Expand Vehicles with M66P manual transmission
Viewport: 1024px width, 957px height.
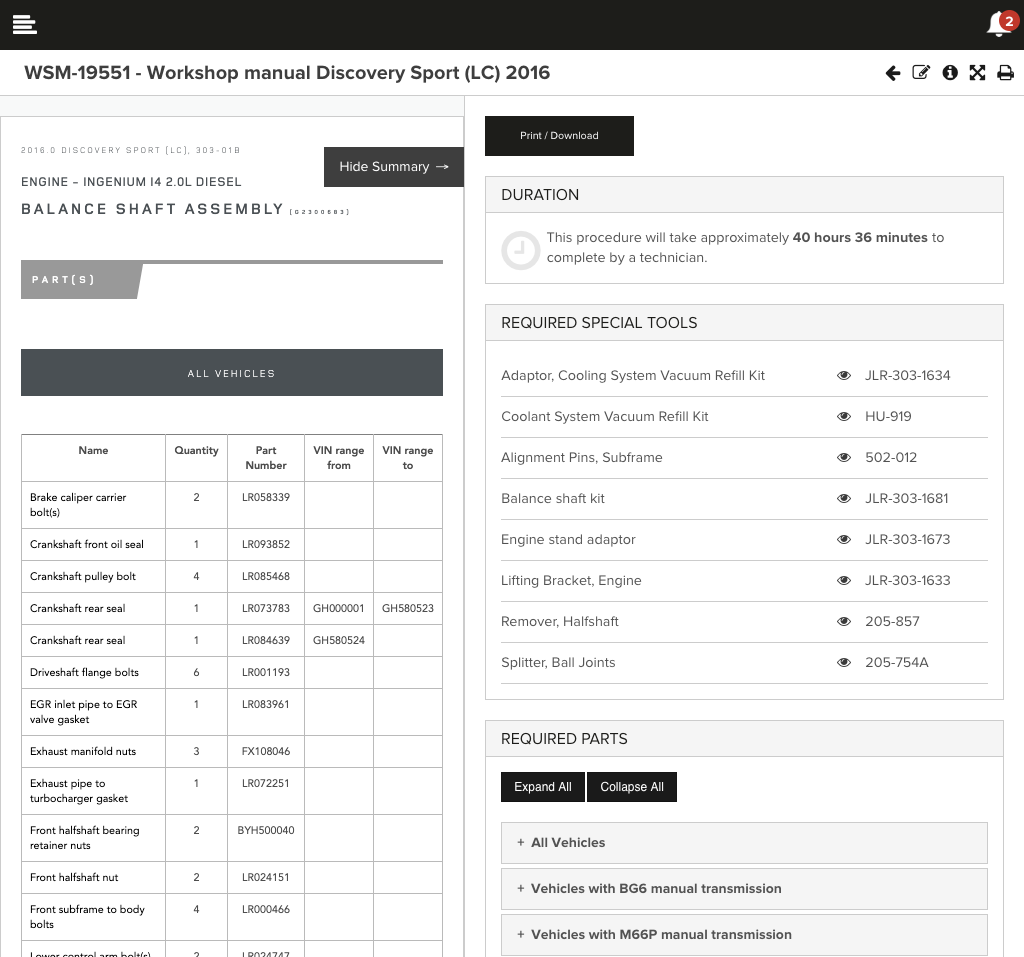(743, 934)
